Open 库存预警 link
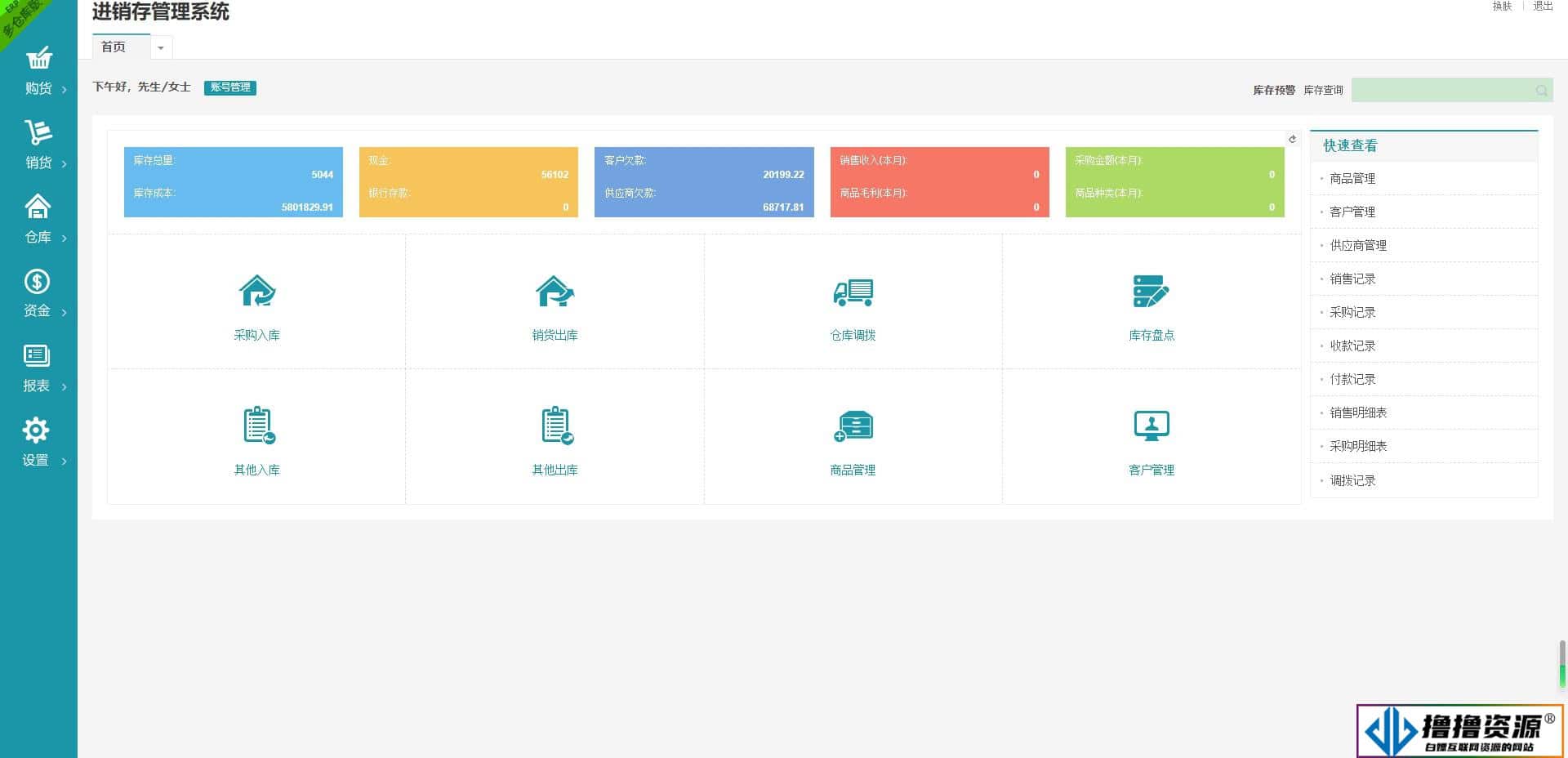Screen dimensions: 1568x758 1274,90
